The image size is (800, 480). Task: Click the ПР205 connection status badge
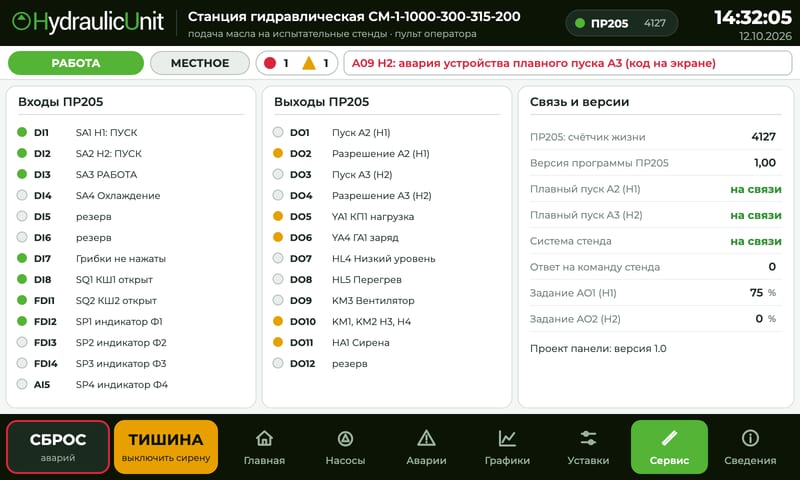(622, 23)
